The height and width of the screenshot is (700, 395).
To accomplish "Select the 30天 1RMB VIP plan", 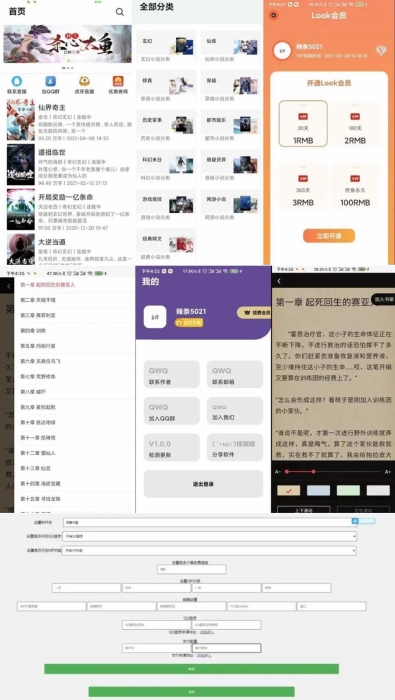I will (x=304, y=124).
